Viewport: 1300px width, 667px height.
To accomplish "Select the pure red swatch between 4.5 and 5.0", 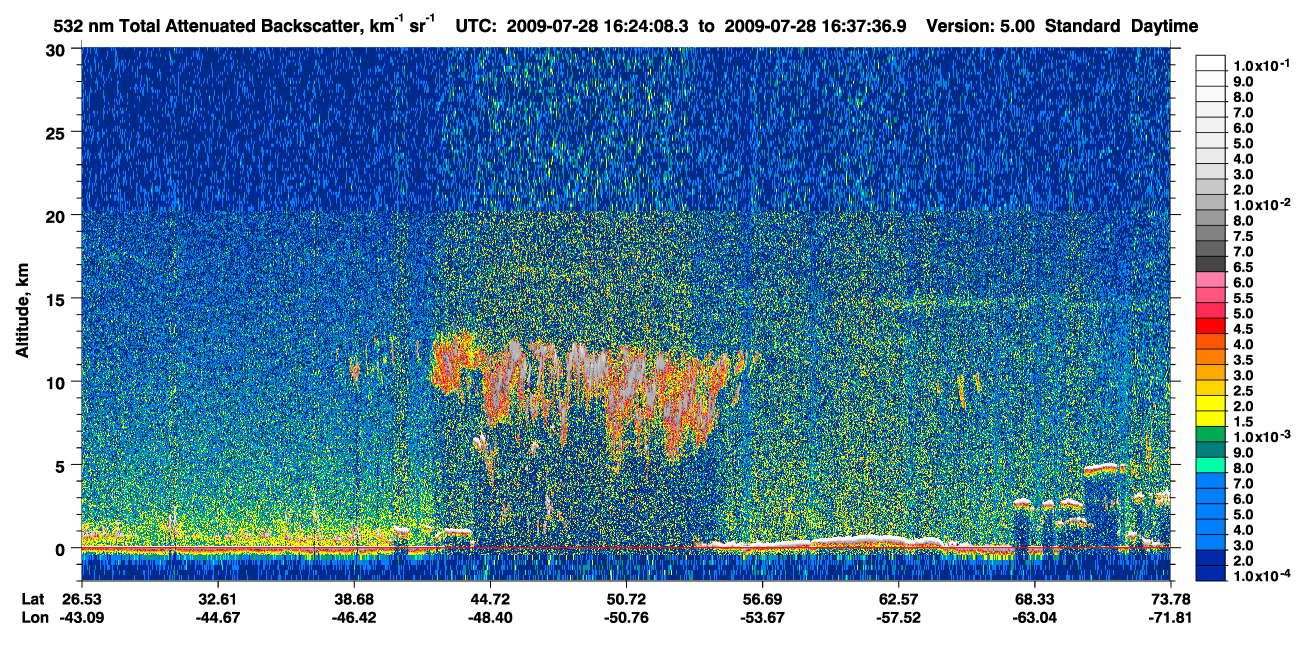I will pos(1210,326).
